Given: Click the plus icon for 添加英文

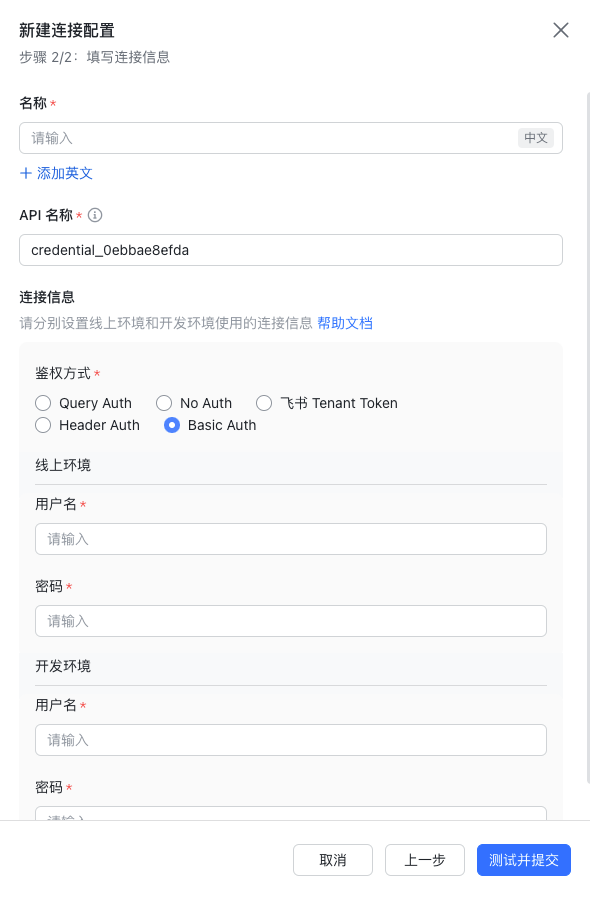Looking at the screenshot, I should tap(26, 173).
